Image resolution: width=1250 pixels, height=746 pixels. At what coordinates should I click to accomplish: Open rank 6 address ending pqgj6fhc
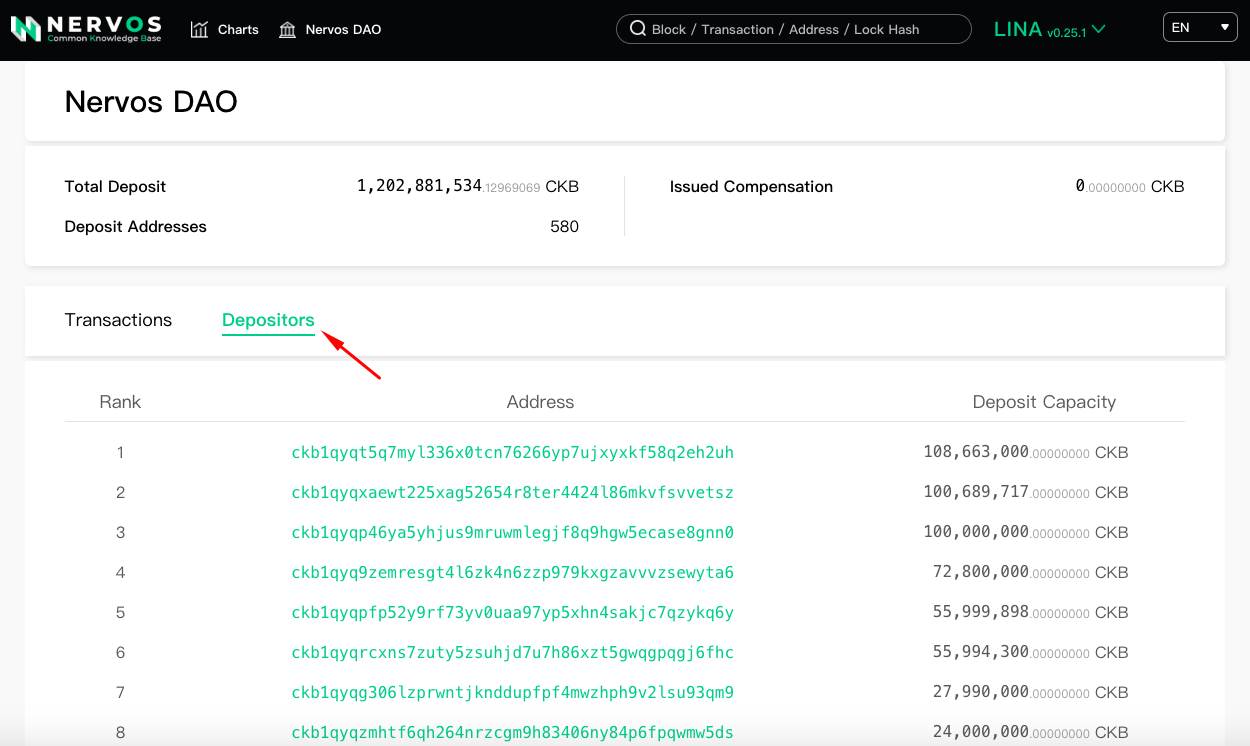(x=512, y=652)
